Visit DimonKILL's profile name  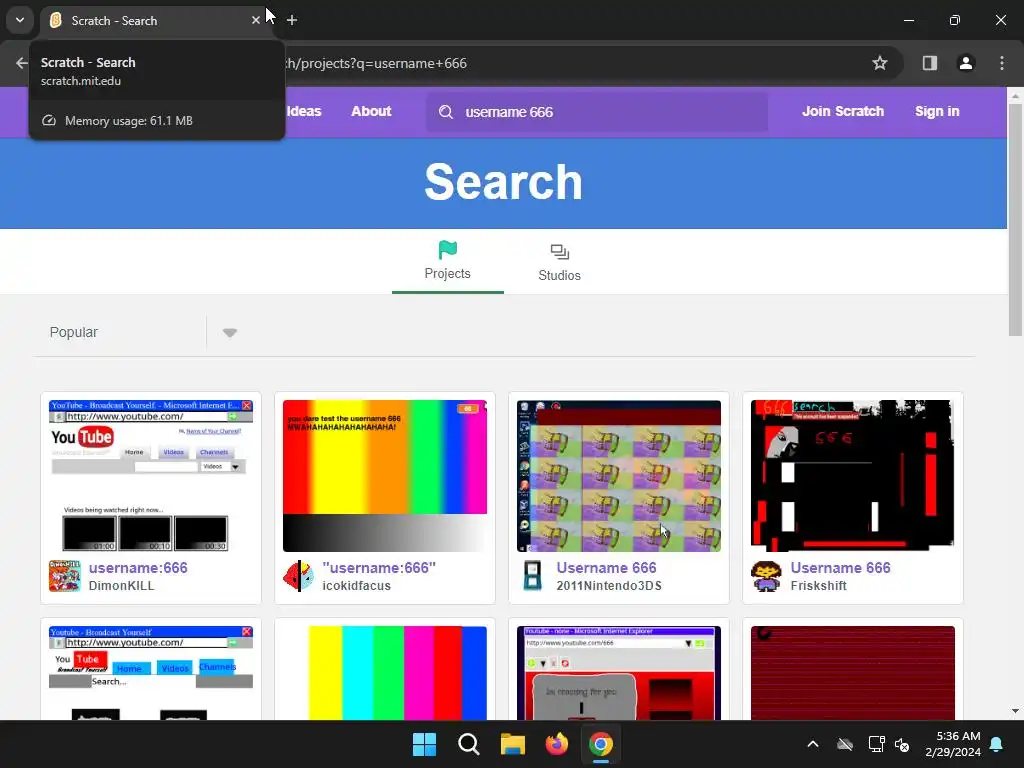pyautogui.click(x=121, y=586)
